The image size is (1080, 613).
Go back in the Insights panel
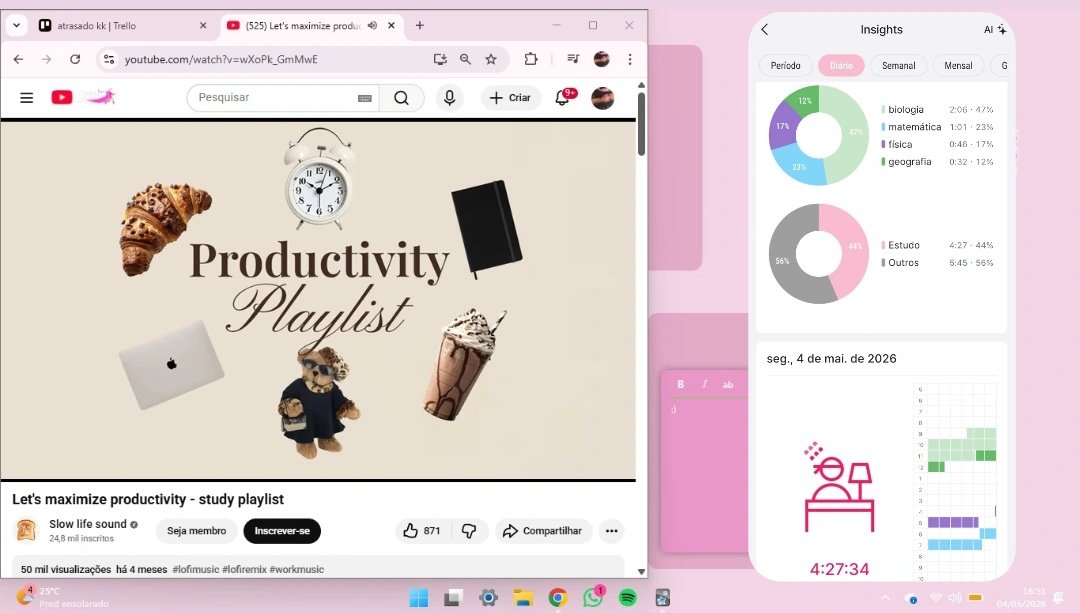(765, 30)
